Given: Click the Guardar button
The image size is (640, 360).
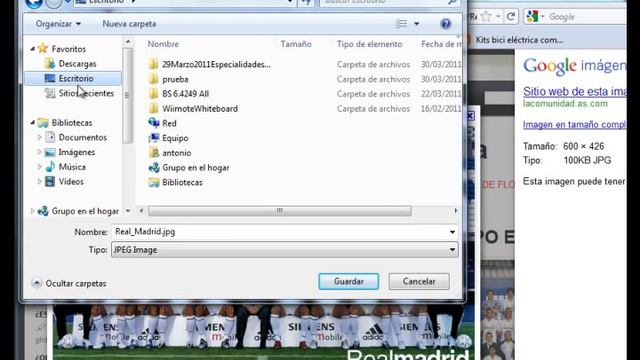Looking at the screenshot, I should (349, 281).
